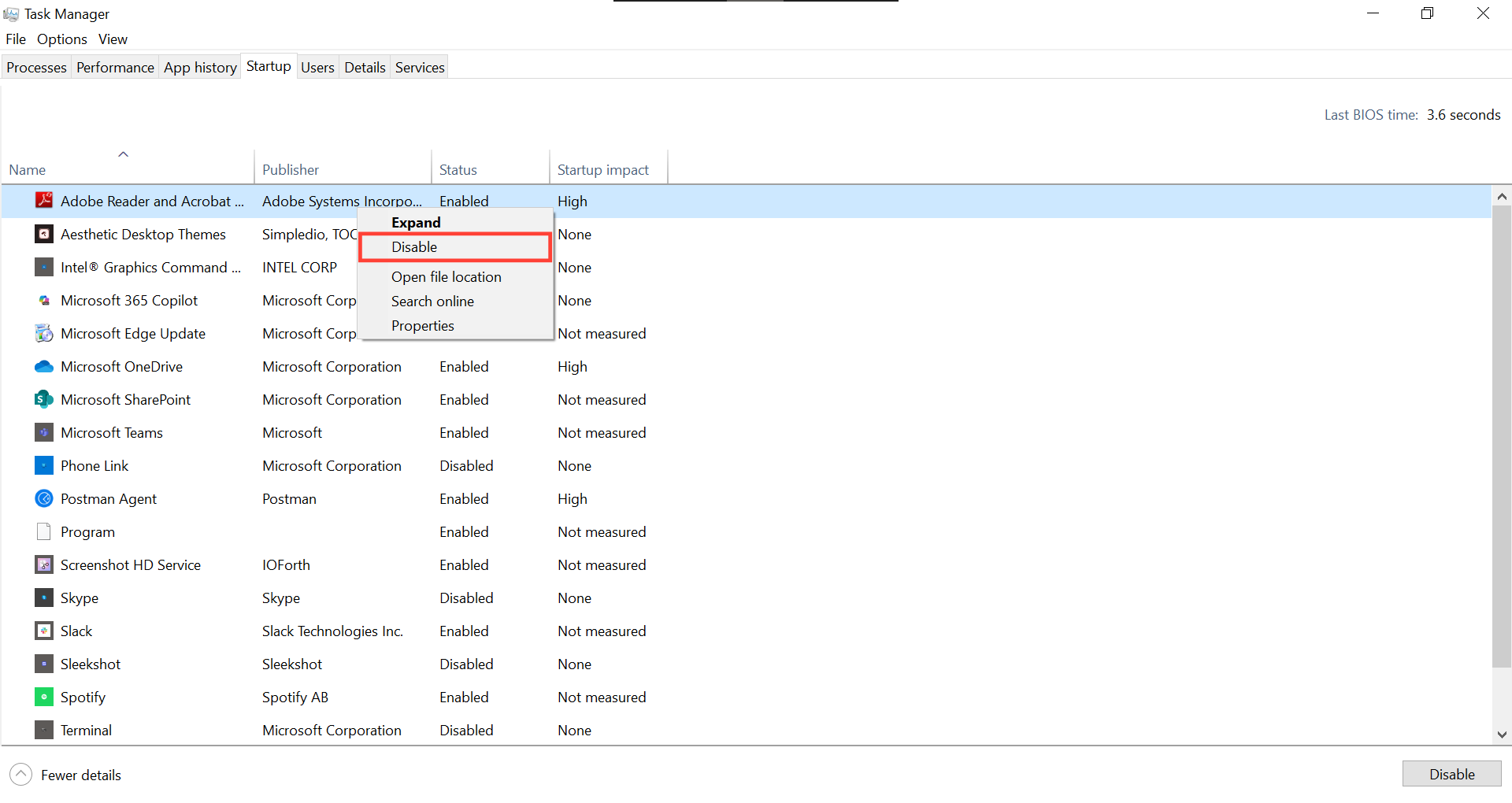This screenshot has height=803, width=1512.
Task: Select the Startup tab
Action: [269, 67]
